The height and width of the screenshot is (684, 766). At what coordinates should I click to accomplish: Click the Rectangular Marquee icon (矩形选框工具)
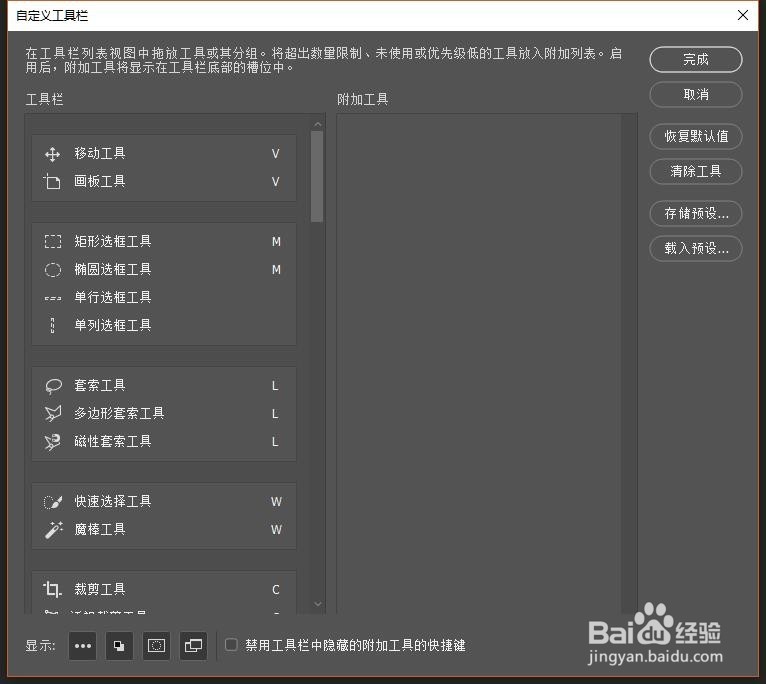coord(53,242)
